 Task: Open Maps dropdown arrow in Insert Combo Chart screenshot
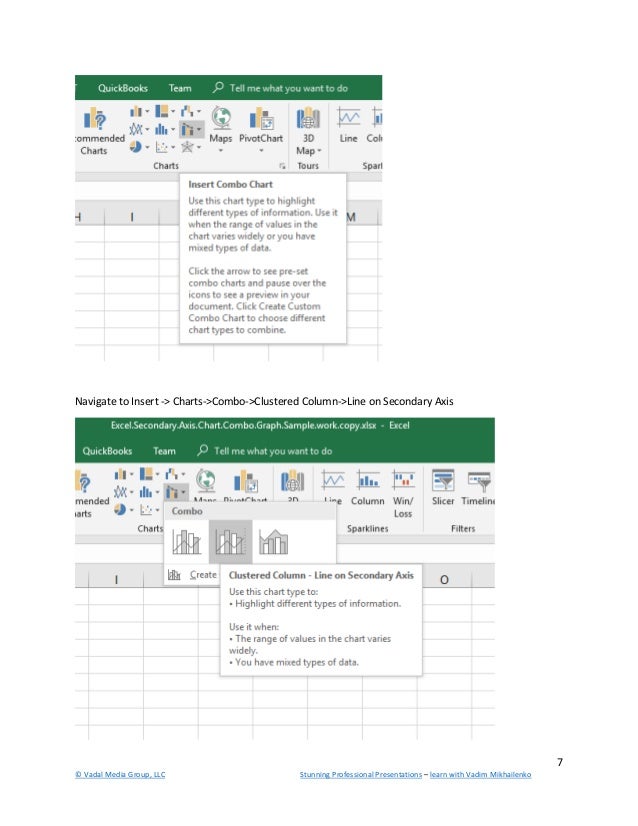[x=221, y=151]
